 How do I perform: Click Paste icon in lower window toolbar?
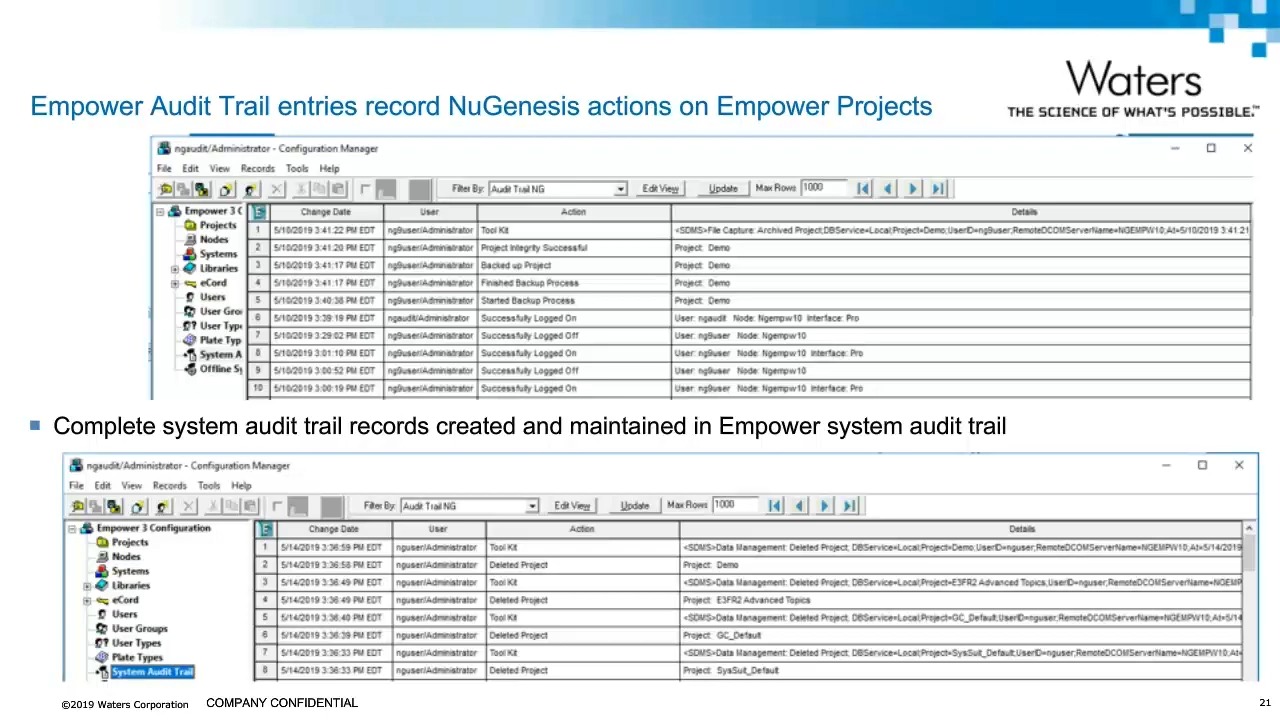point(249,506)
